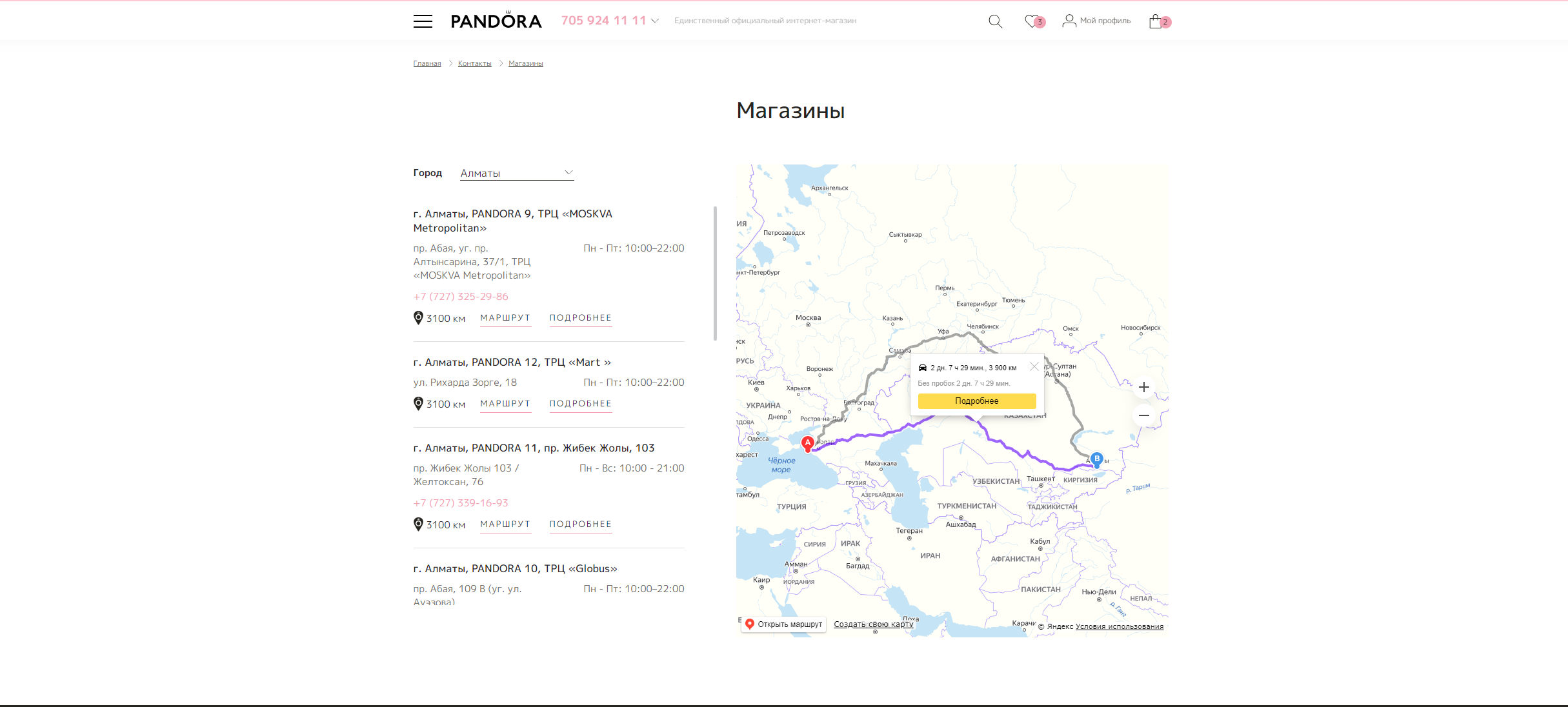Image resolution: width=1568 pixels, height=707 pixels.
Task: Open the search magnifier icon
Action: point(995,21)
